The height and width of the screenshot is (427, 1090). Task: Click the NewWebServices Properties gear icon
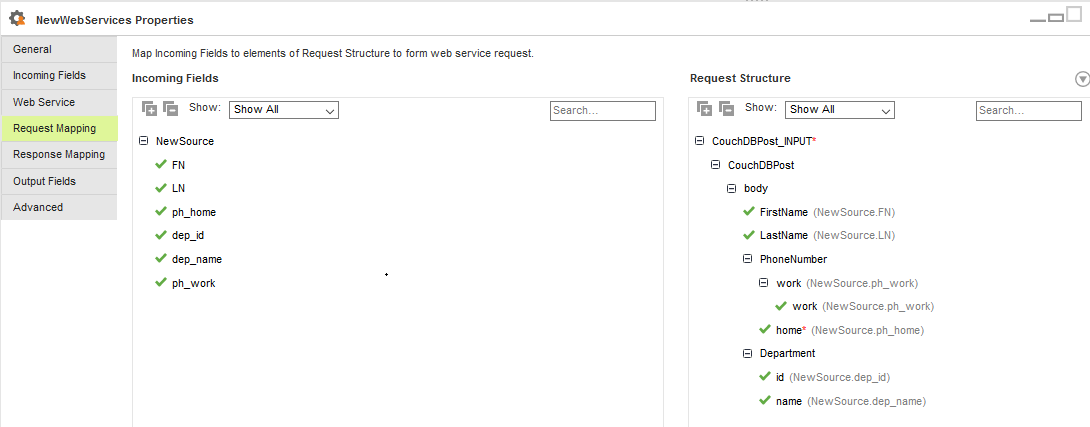[17, 19]
